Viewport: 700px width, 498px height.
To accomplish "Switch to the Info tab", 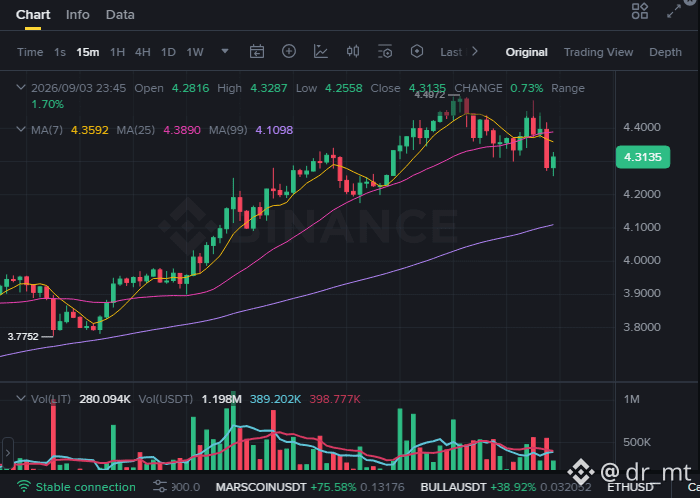I will coord(78,15).
